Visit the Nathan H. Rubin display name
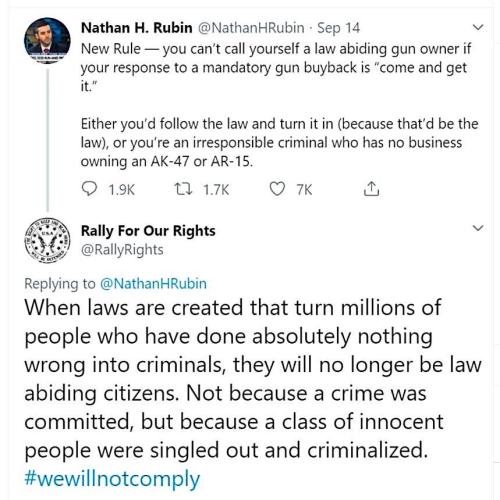Viewport: 500px width, 500px height. (137, 28)
